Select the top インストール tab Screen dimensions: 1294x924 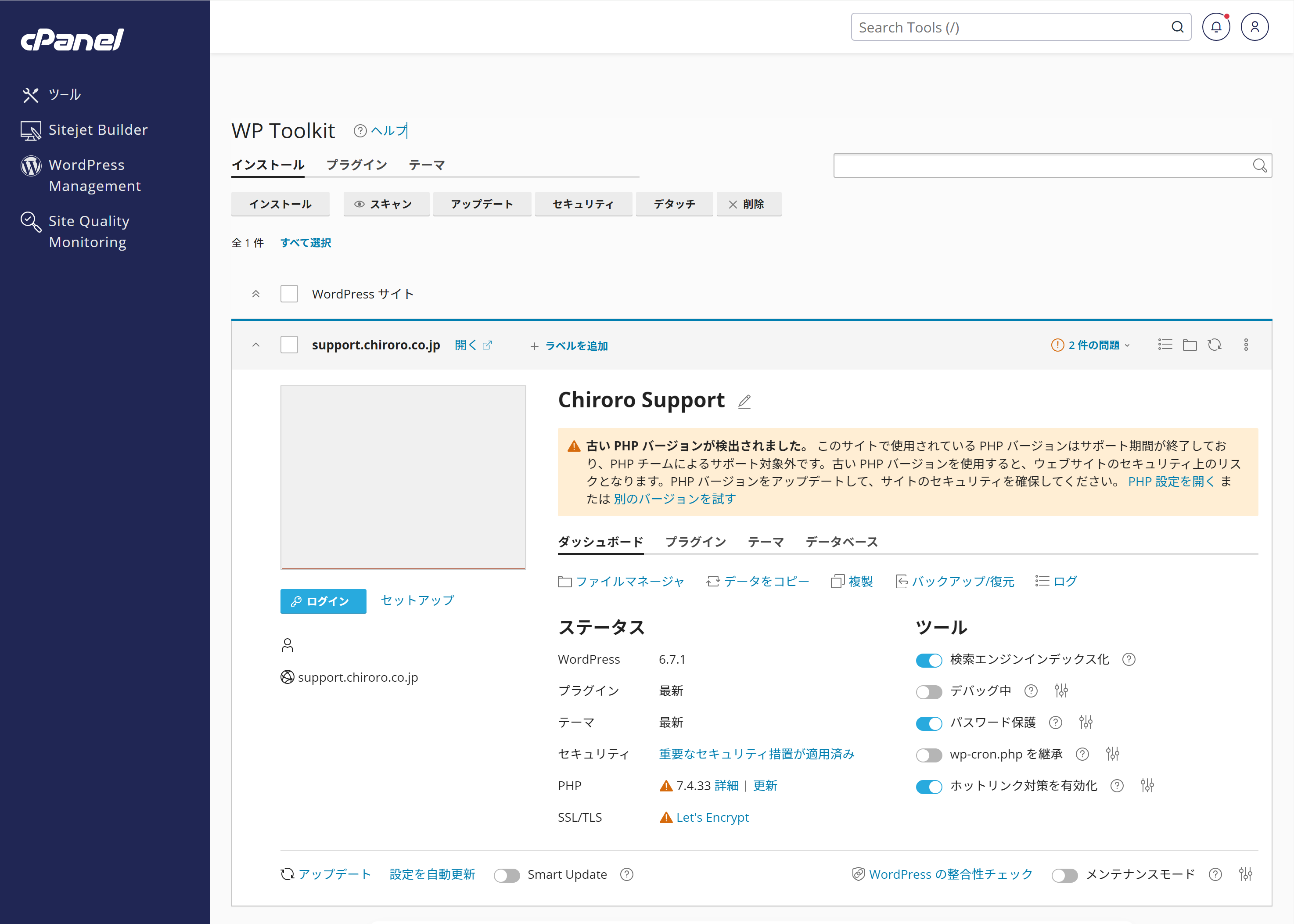point(268,165)
